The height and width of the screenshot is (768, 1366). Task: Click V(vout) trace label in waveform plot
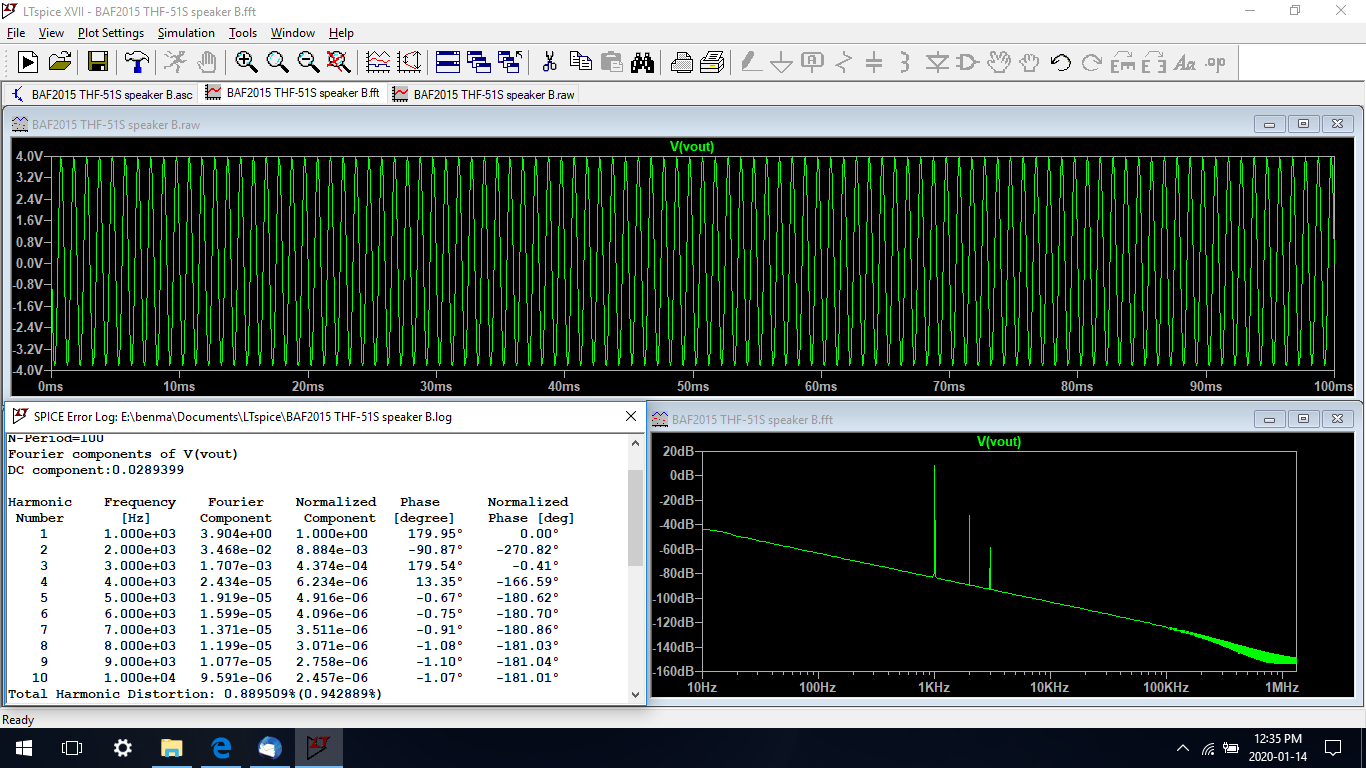[x=692, y=147]
